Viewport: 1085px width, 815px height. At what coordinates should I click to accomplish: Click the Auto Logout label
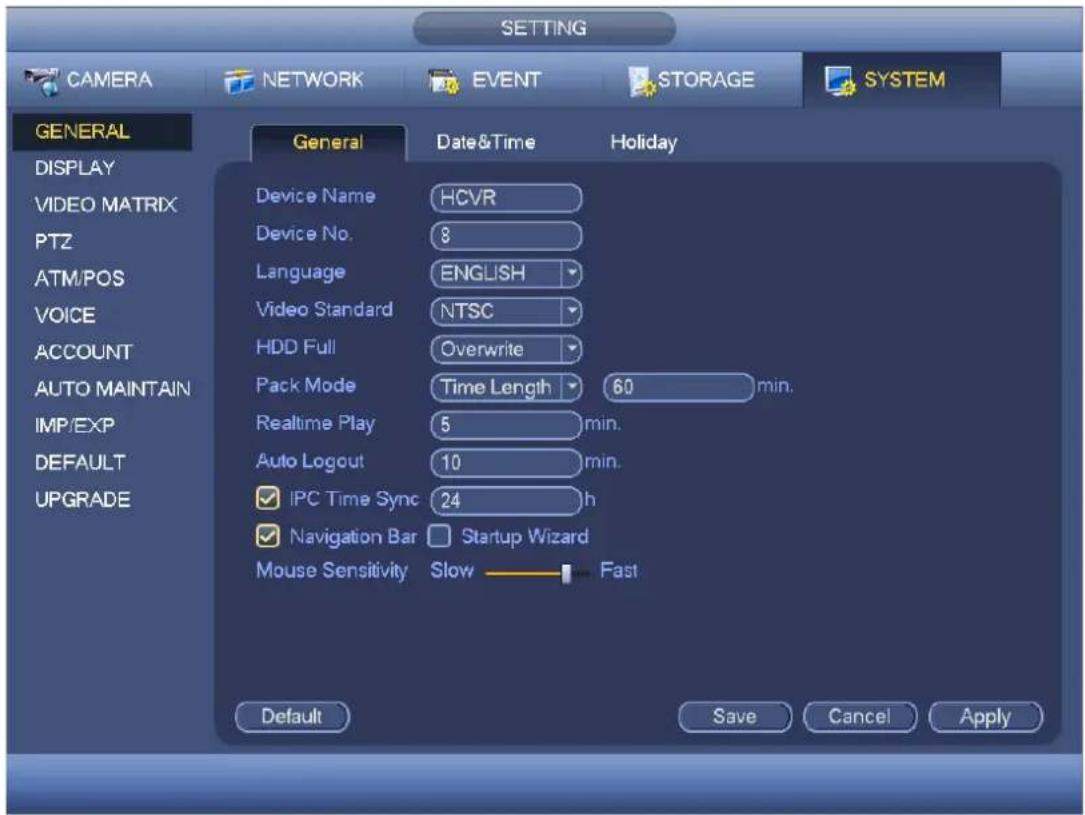coord(309,461)
